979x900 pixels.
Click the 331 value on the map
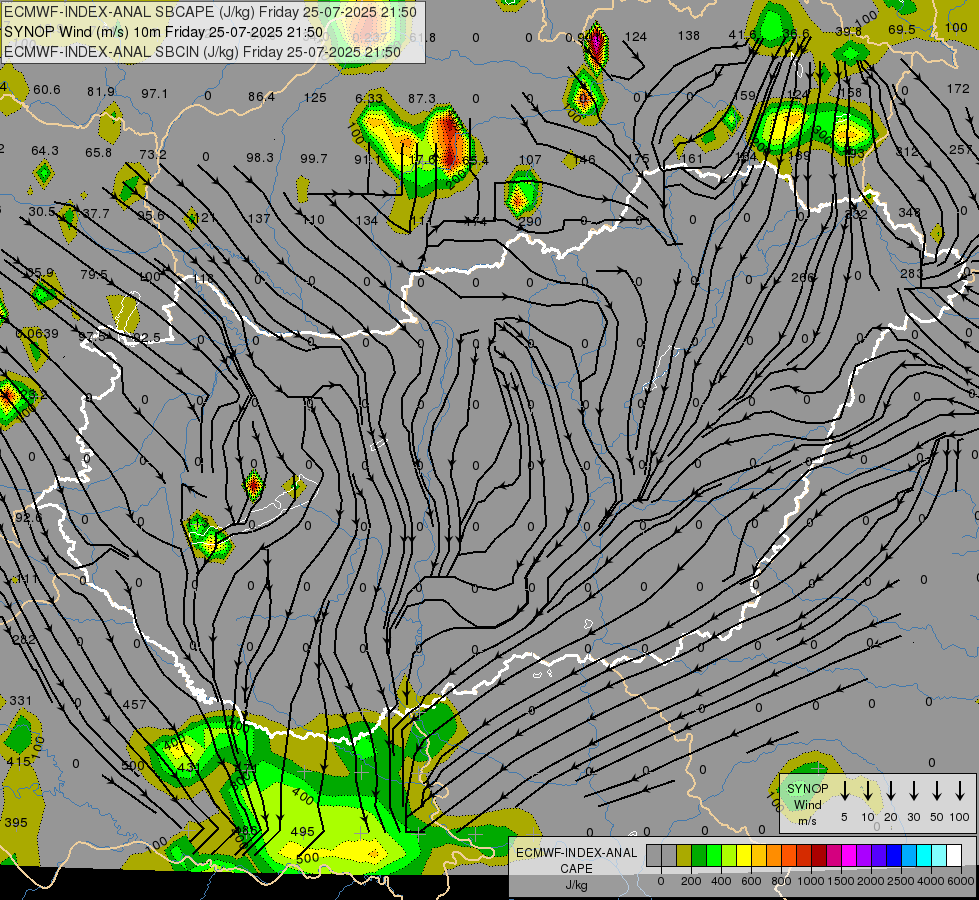tap(20, 701)
